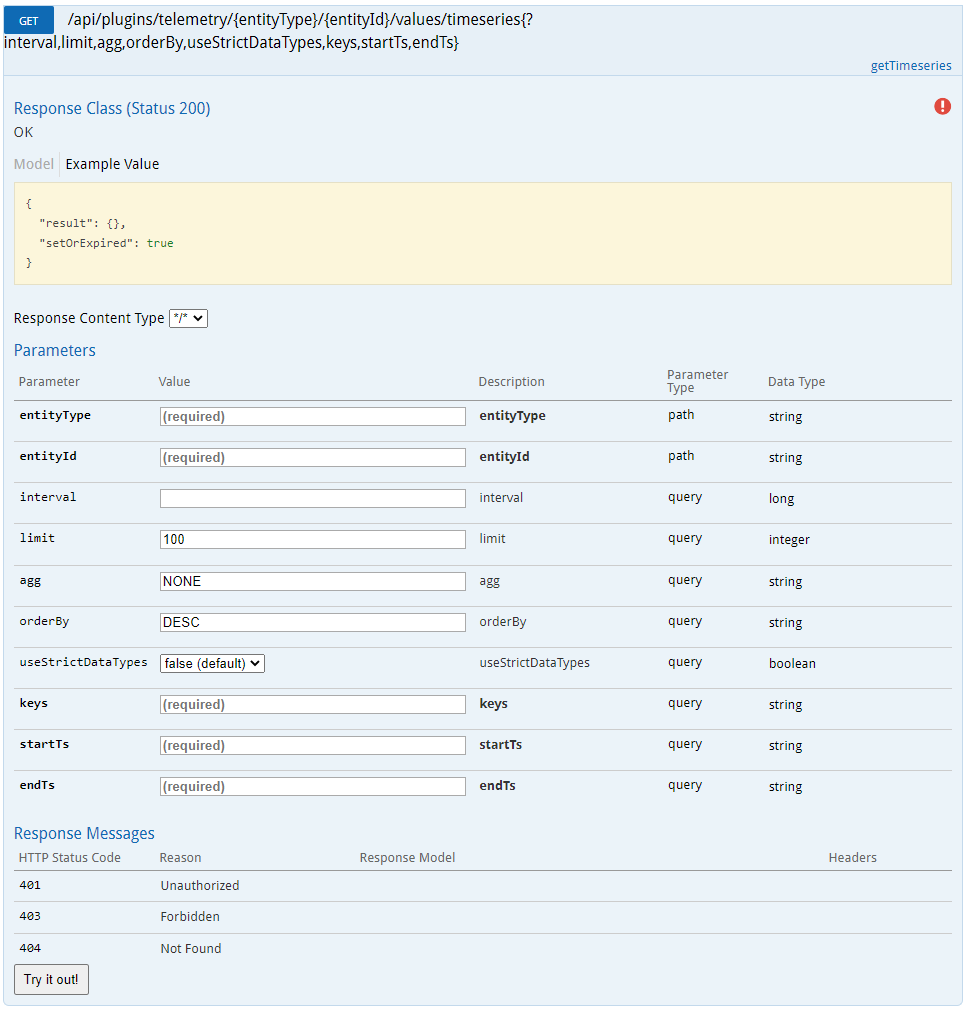Viewport: 966px width, 1011px height.
Task: Click the endTs required input field
Action: tap(313, 786)
